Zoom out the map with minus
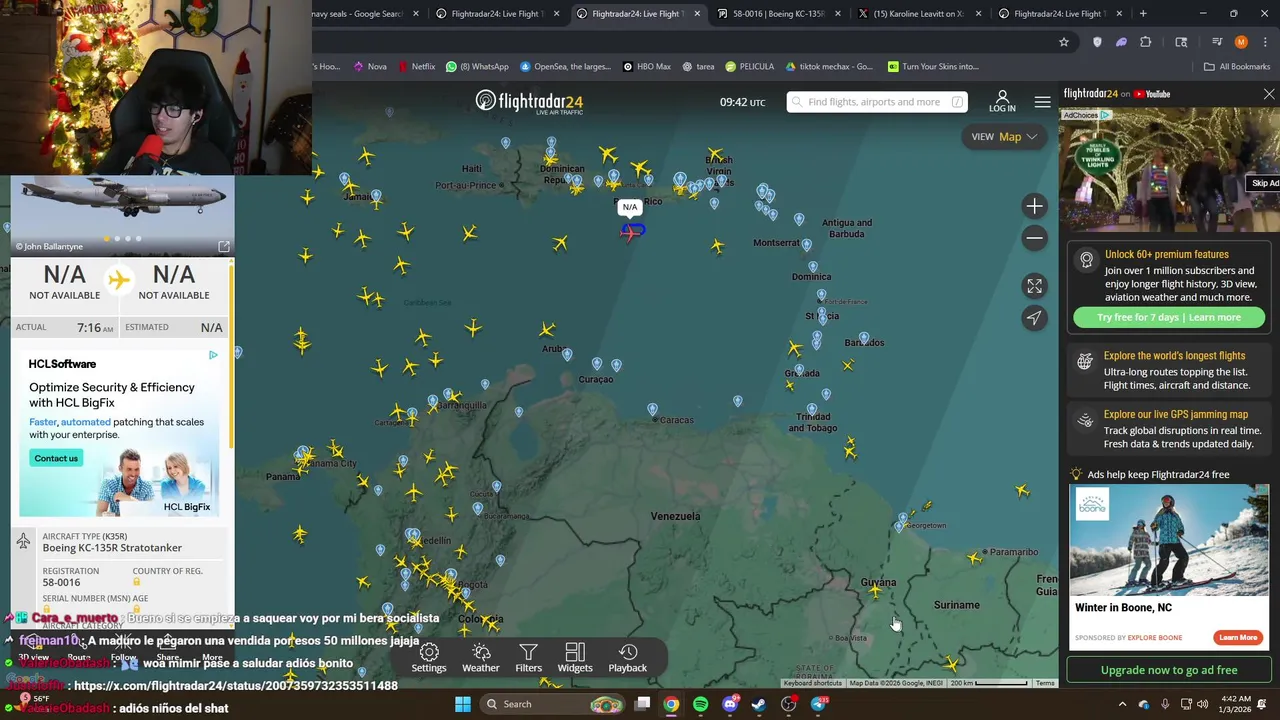Image resolution: width=1280 pixels, height=720 pixels. pyautogui.click(x=1034, y=238)
